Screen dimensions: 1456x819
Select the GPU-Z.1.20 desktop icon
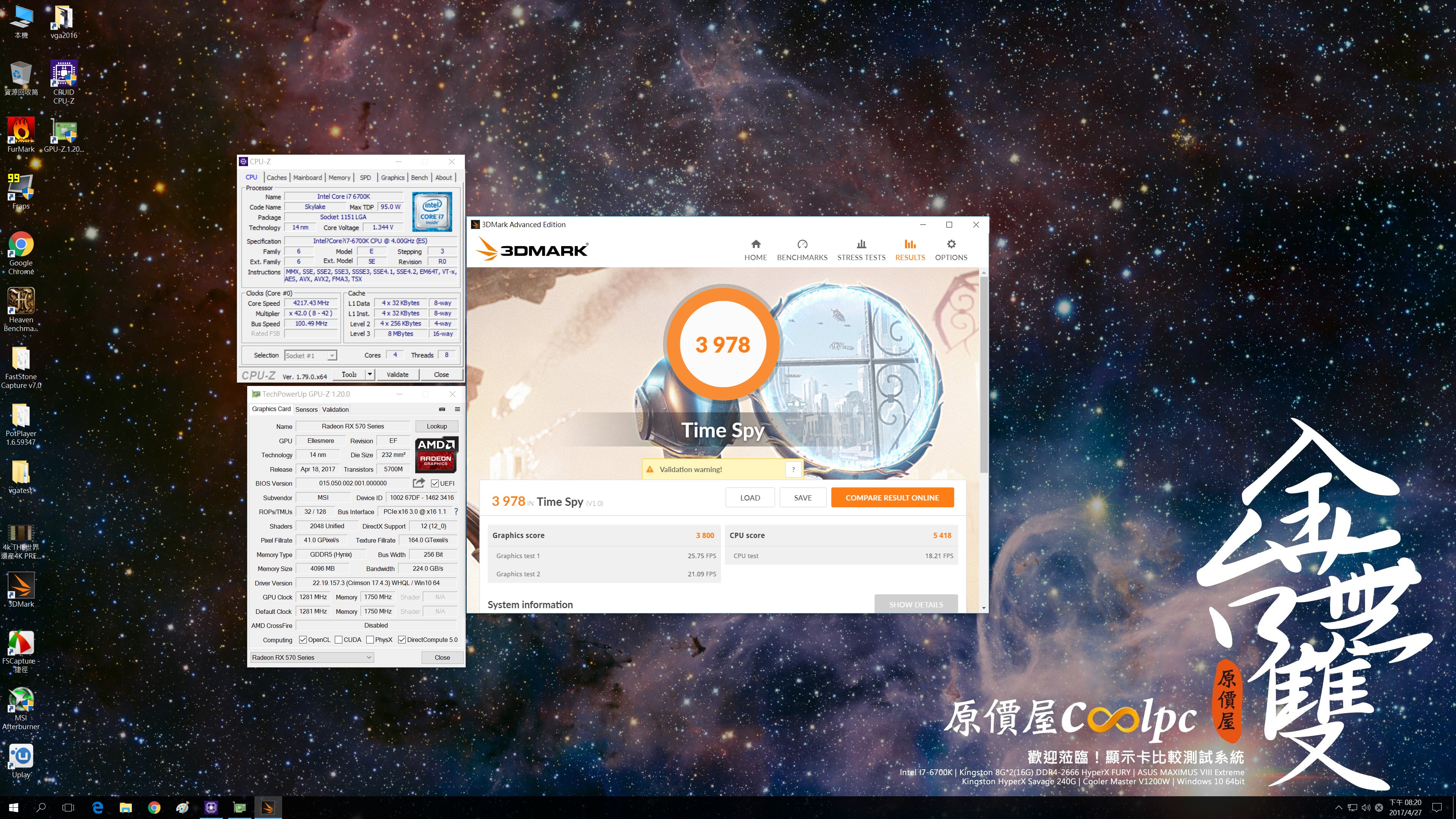63,136
